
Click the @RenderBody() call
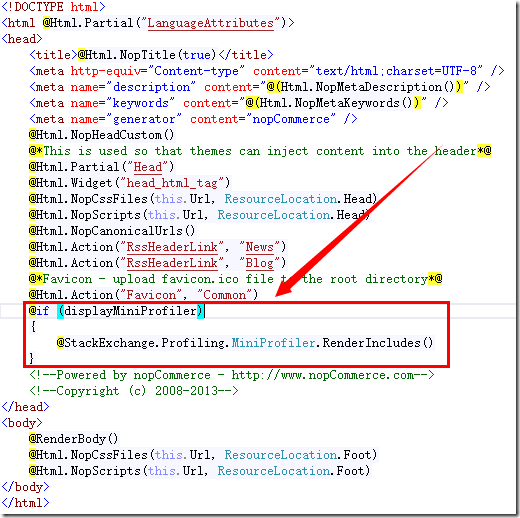(x=73, y=439)
